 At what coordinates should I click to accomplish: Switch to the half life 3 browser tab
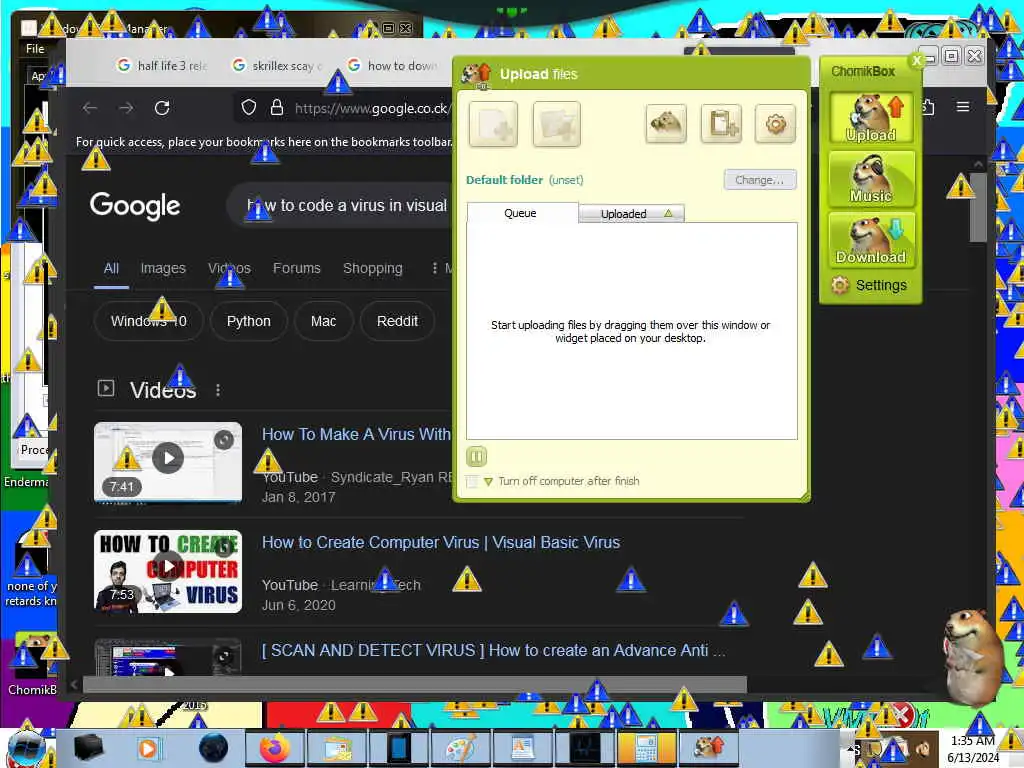tap(162, 65)
